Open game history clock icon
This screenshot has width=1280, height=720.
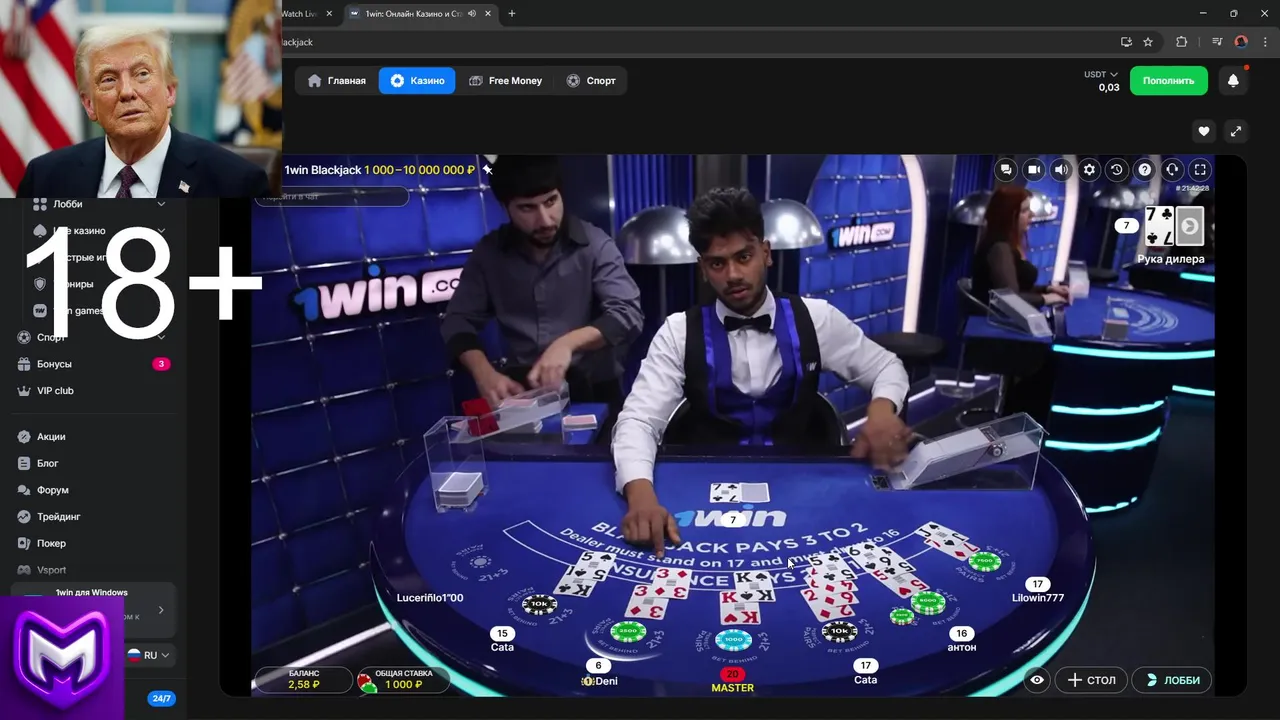coord(1117,170)
